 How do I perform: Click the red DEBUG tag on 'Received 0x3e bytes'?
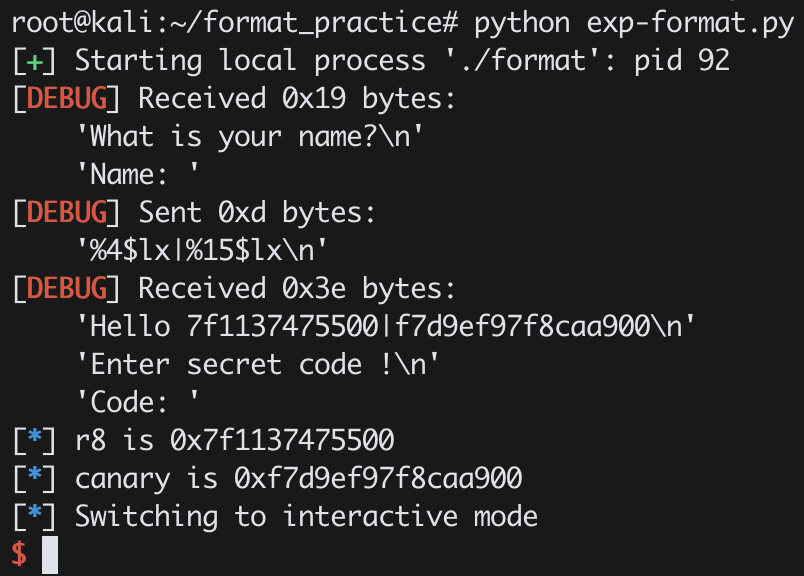pos(67,288)
